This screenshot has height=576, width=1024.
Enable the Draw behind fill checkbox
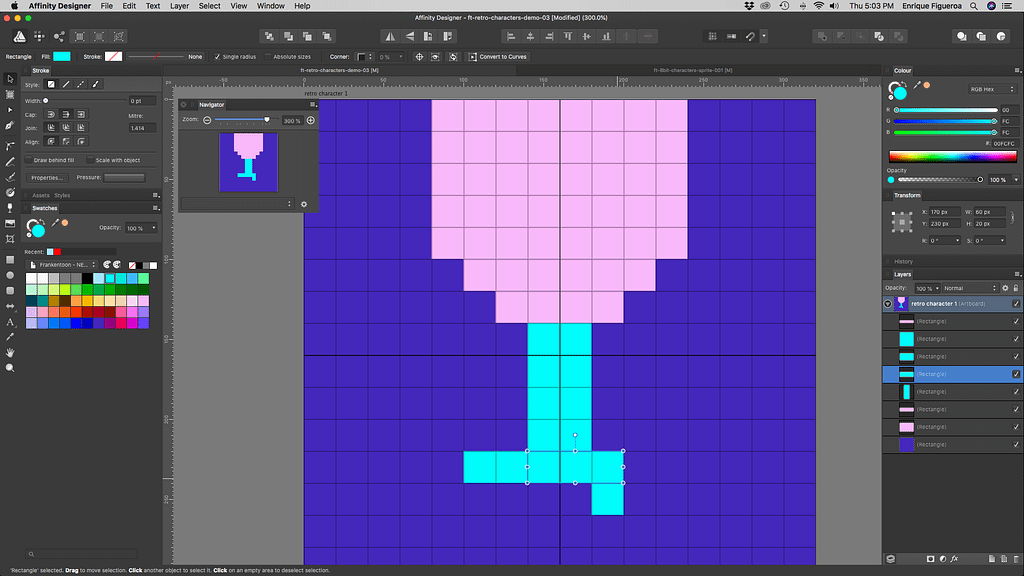29,160
